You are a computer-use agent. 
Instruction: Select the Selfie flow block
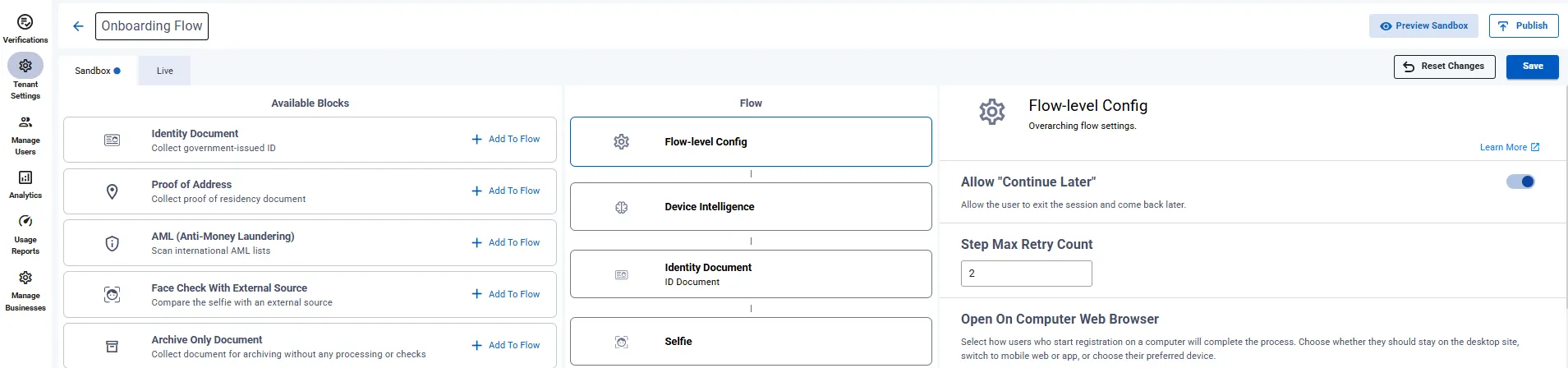pyautogui.click(x=751, y=342)
